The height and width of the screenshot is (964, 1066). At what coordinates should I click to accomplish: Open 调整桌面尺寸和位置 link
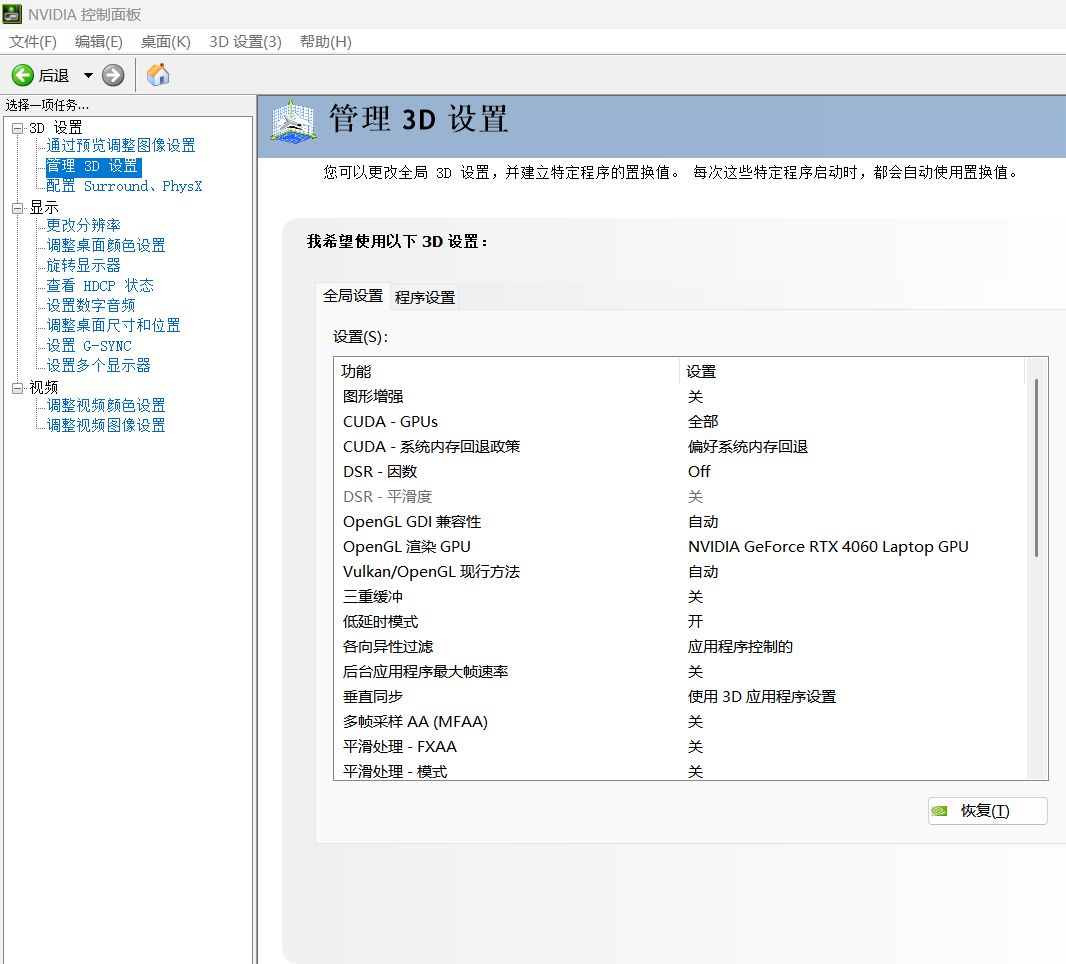pos(113,326)
